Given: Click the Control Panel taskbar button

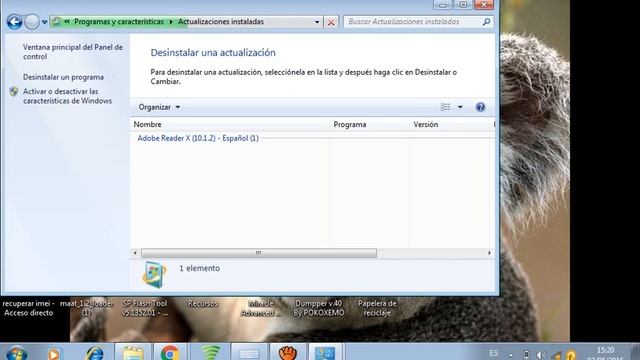Looking at the screenshot, I should click(325, 353).
